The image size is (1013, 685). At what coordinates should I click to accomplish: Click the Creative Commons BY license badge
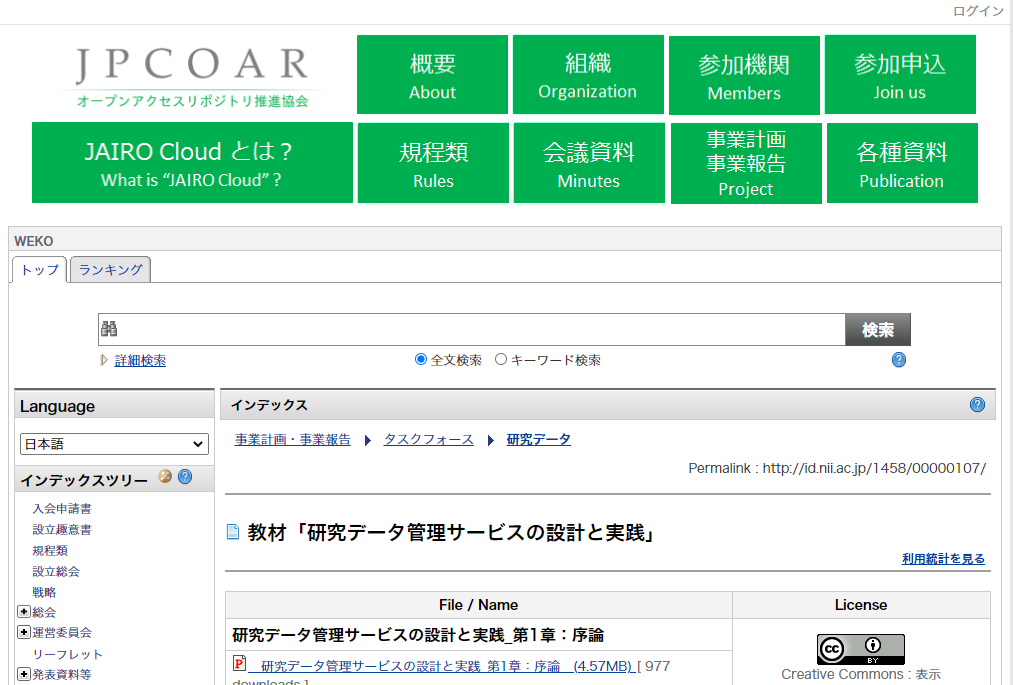[x=860, y=649]
